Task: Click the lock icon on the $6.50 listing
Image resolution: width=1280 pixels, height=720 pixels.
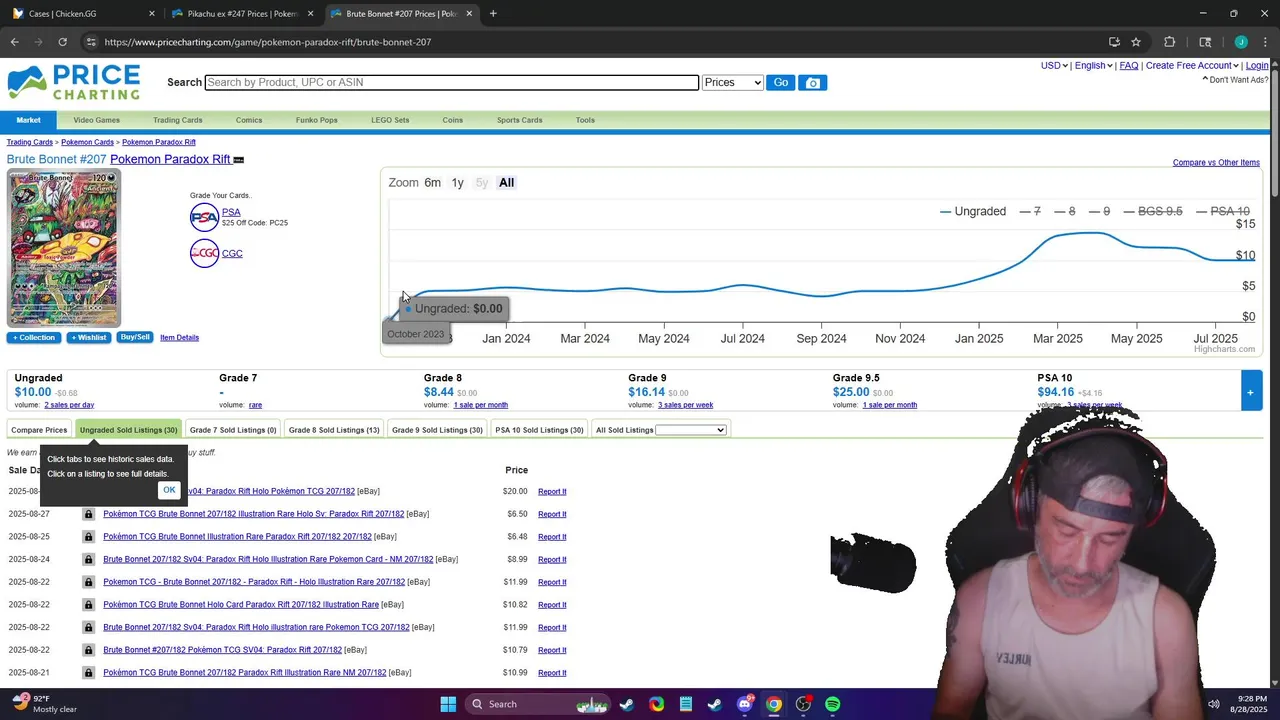Action: click(88, 514)
